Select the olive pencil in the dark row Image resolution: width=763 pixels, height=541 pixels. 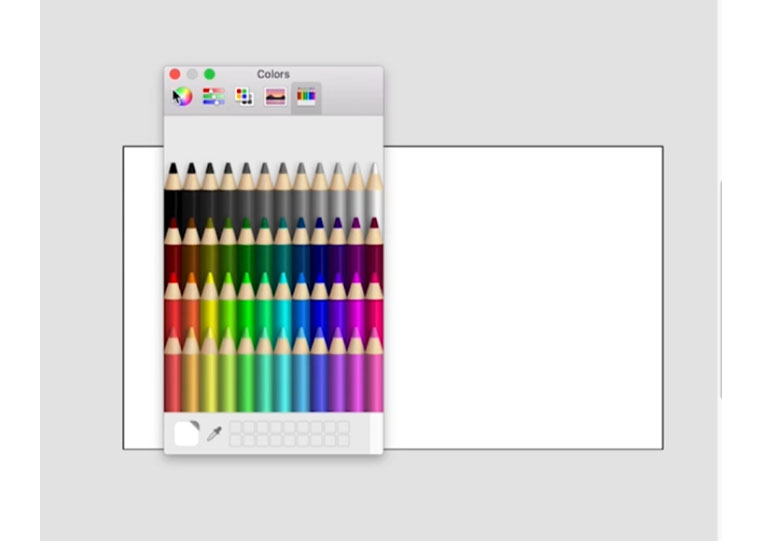tap(210, 253)
